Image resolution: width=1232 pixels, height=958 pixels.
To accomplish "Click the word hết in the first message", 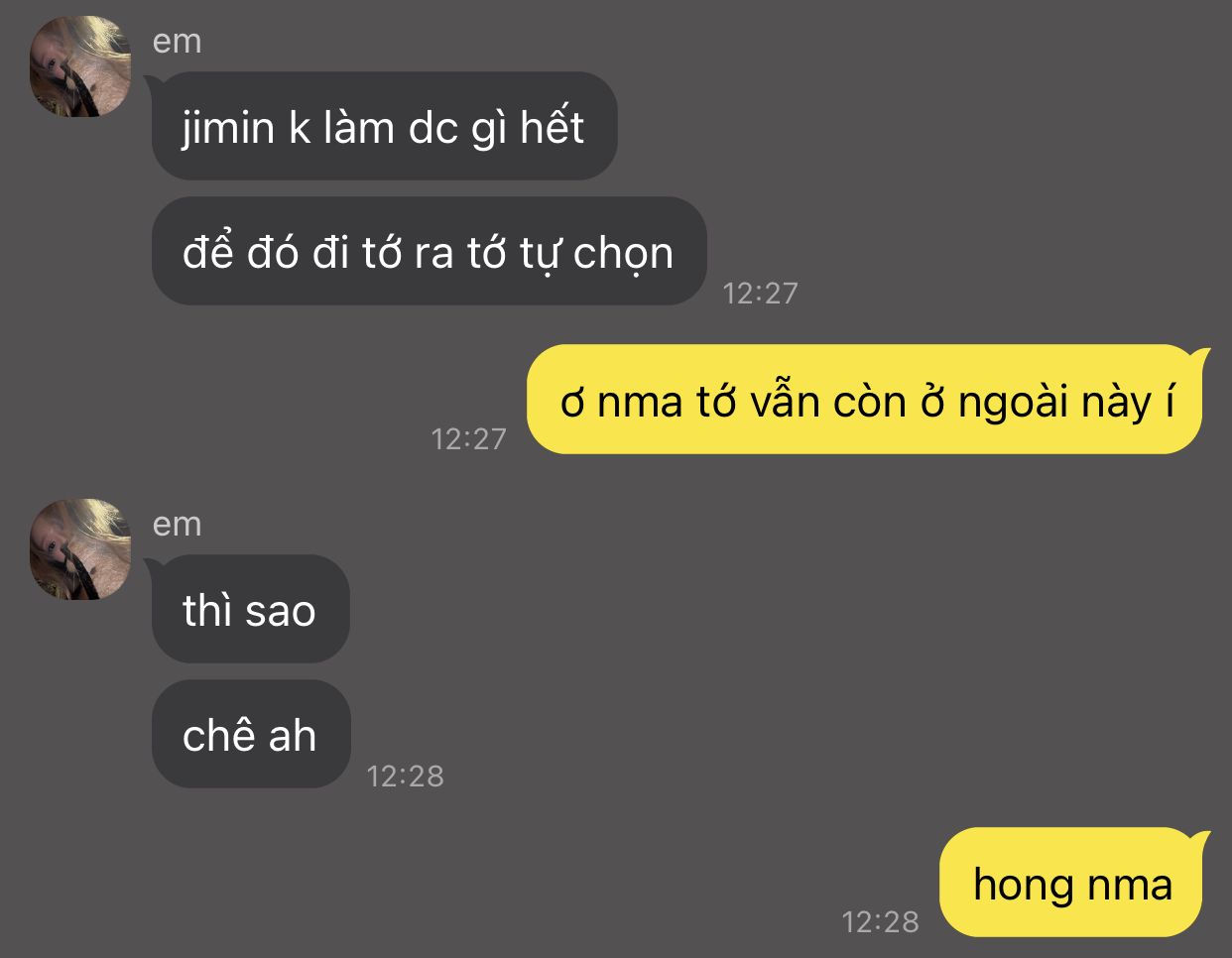I will (x=553, y=127).
